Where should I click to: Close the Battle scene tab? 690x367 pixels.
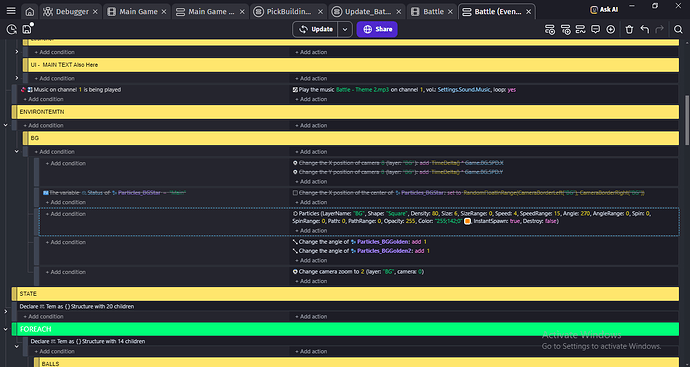pos(450,12)
